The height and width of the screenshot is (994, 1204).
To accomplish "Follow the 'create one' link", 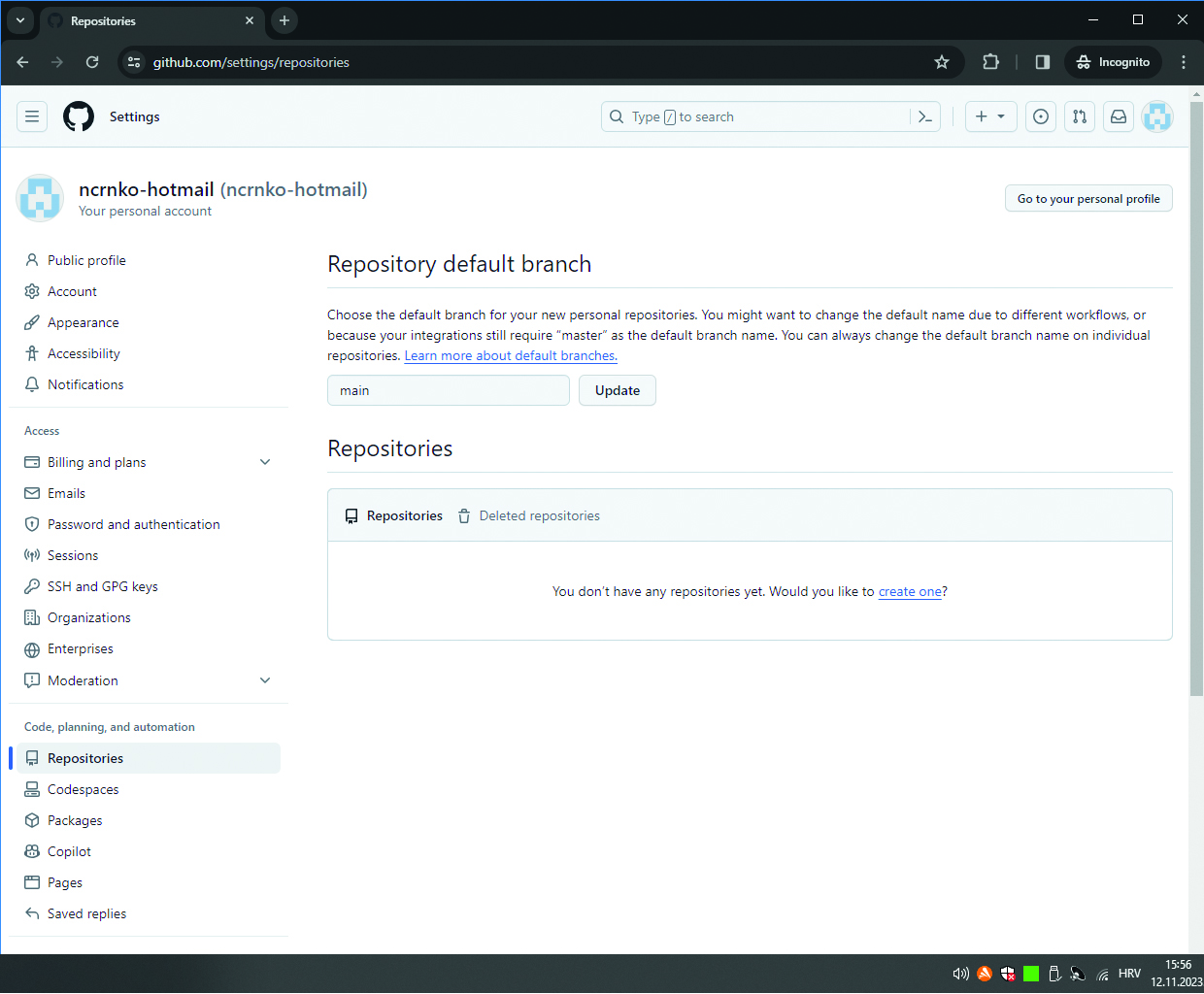I will (910, 592).
